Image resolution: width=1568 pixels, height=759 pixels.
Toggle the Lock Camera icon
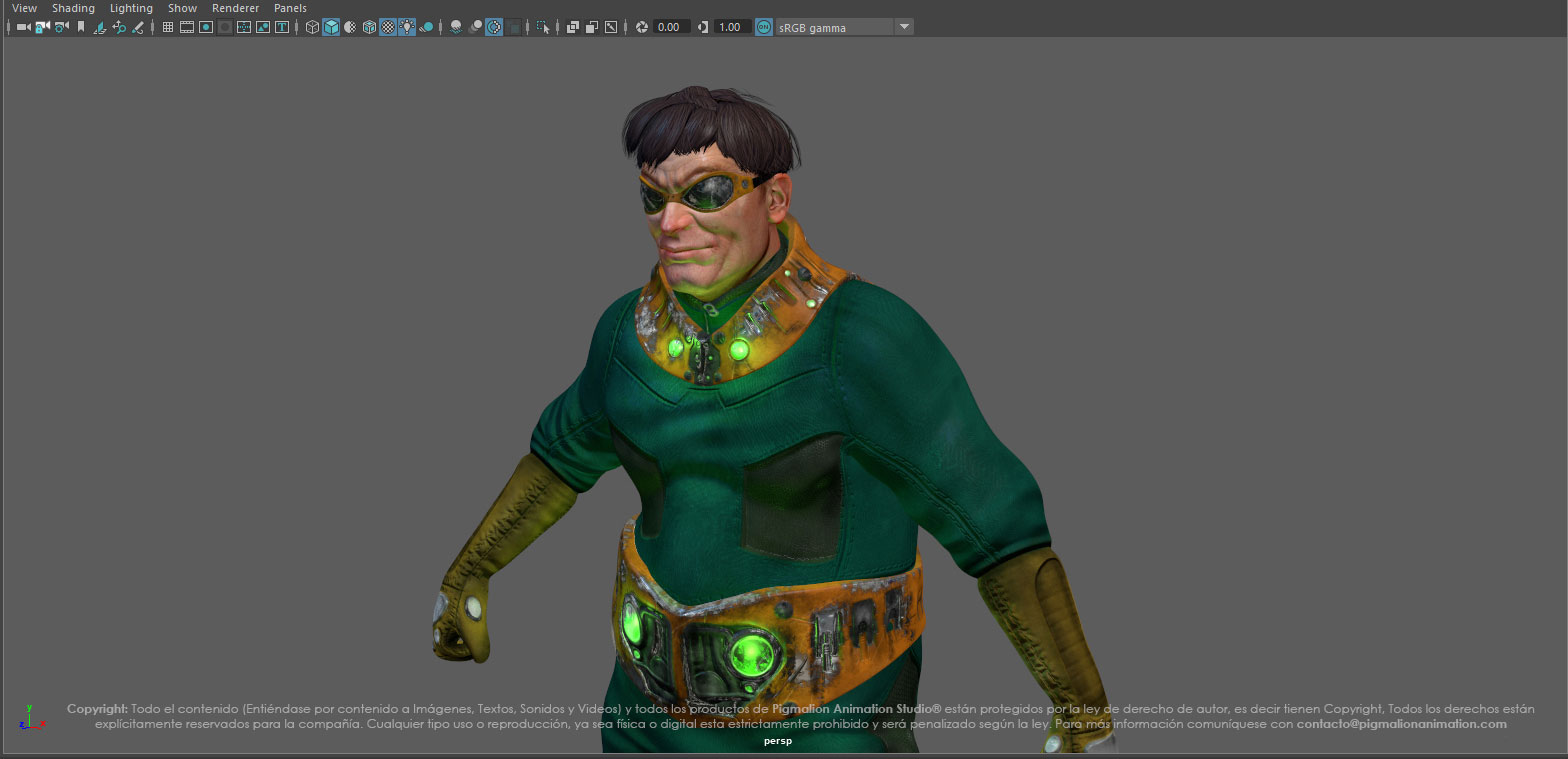tap(42, 27)
